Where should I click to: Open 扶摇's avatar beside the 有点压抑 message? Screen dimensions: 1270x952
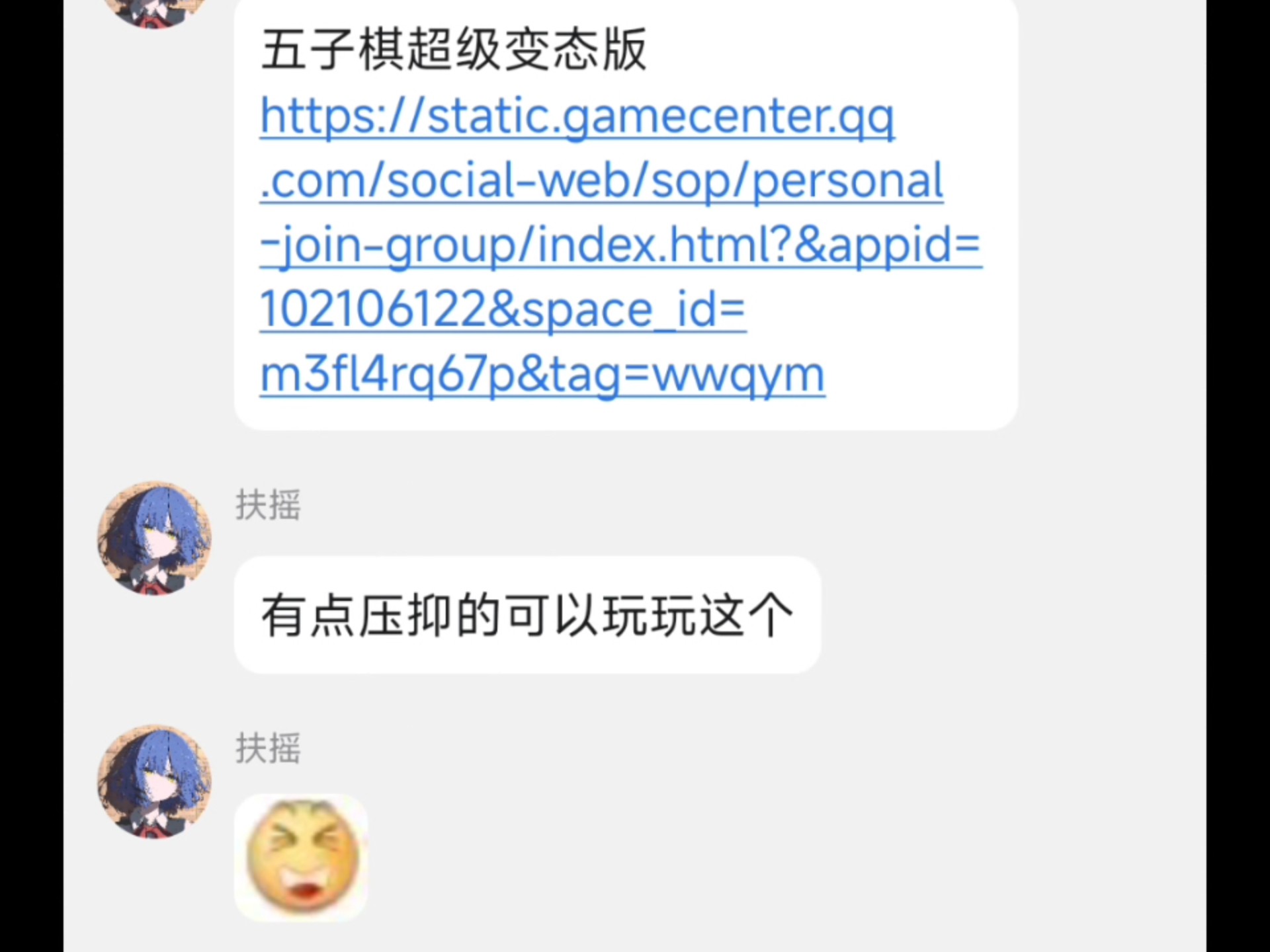tap(155, 538)
